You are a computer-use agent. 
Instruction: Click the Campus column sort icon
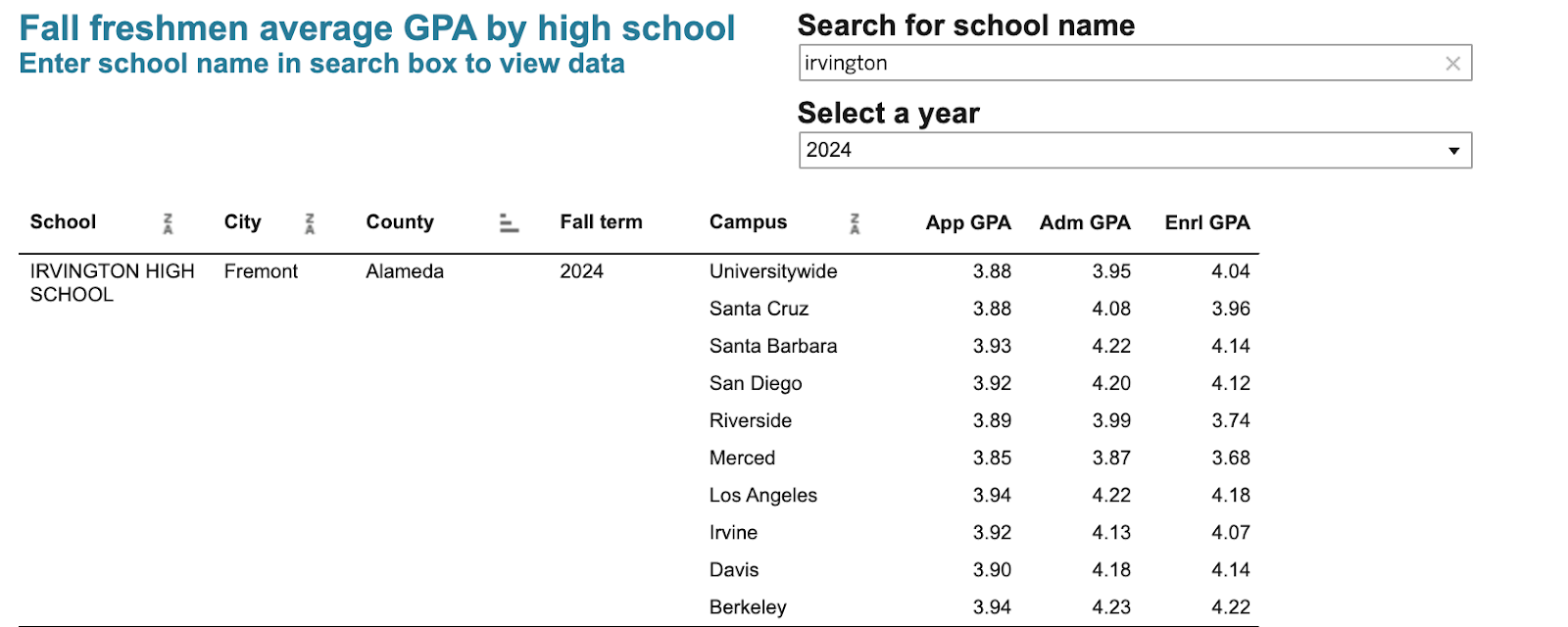coord(855,223)
